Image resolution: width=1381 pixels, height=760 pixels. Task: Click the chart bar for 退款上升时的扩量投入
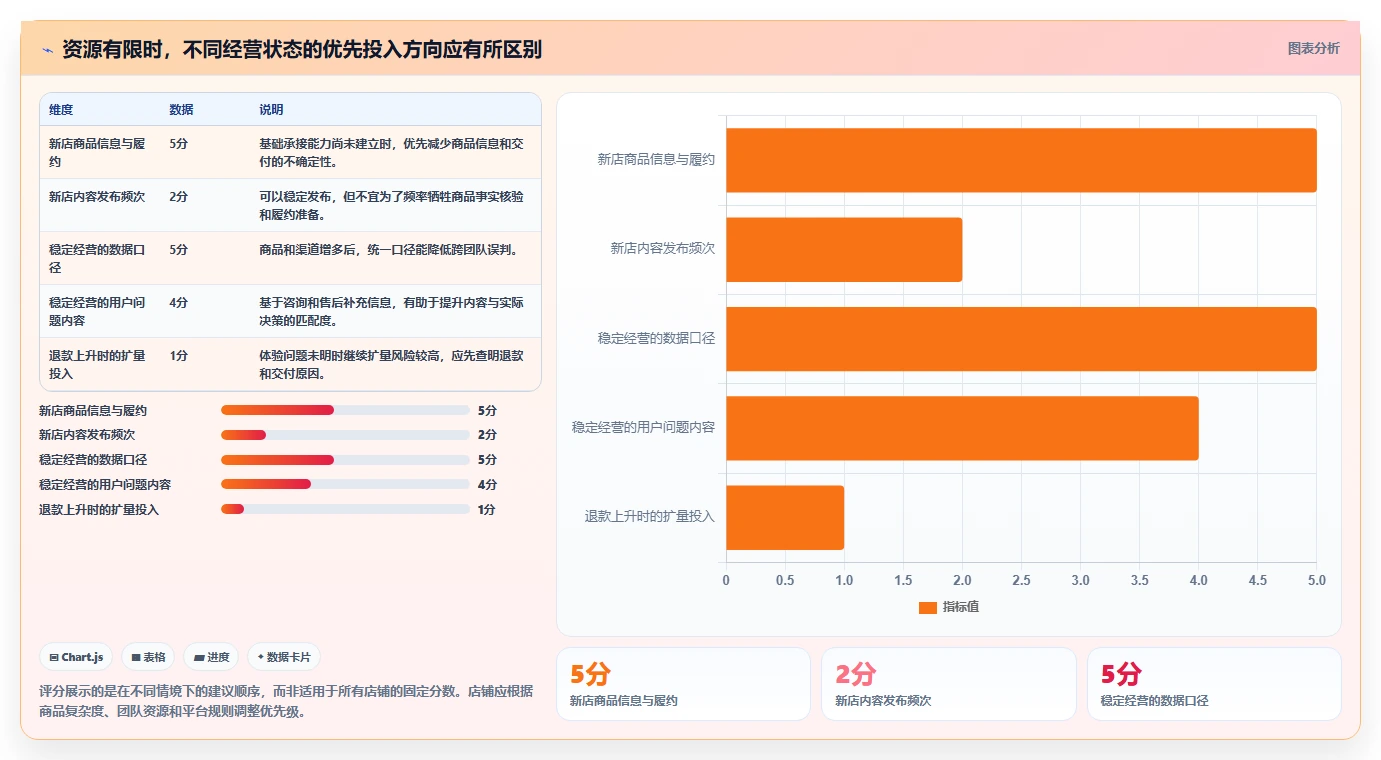click(x=785, y=517)
